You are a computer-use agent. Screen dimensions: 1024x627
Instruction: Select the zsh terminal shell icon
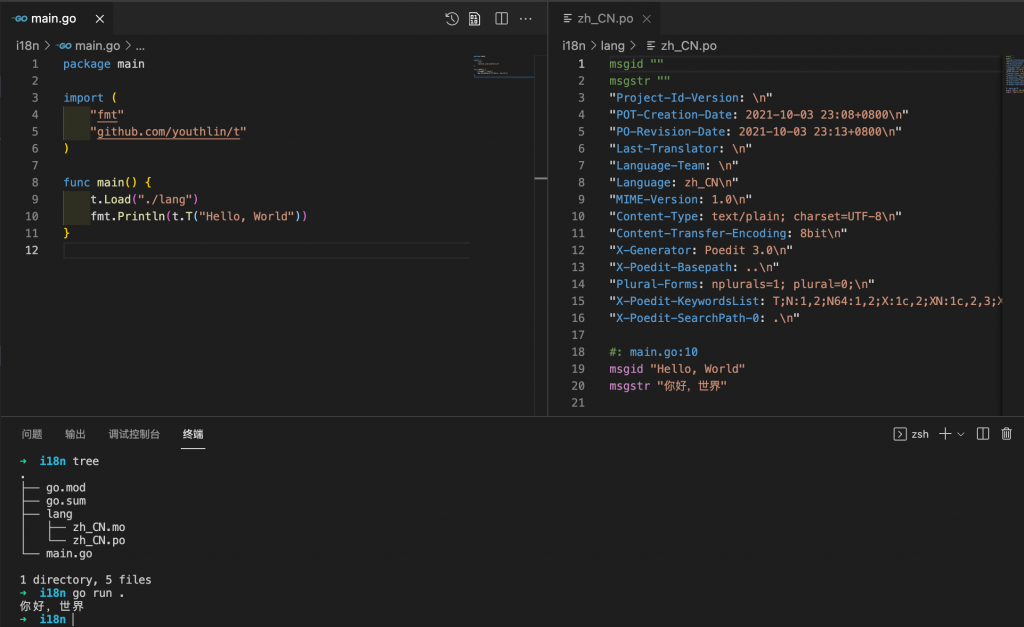point(899,434)
